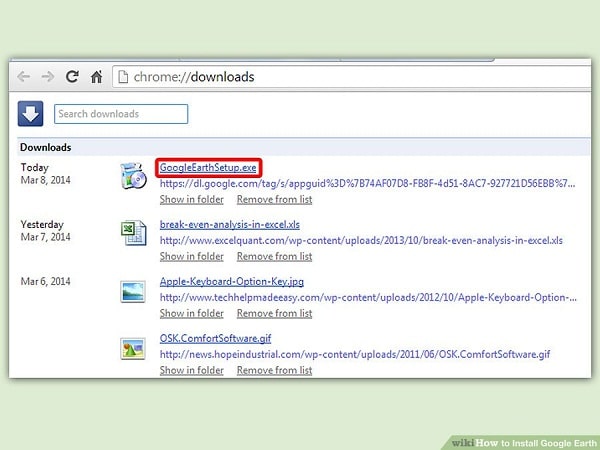The image size is (600, 450).
Task: Click the blue downloads arrow icon
Action: [30, 114]
